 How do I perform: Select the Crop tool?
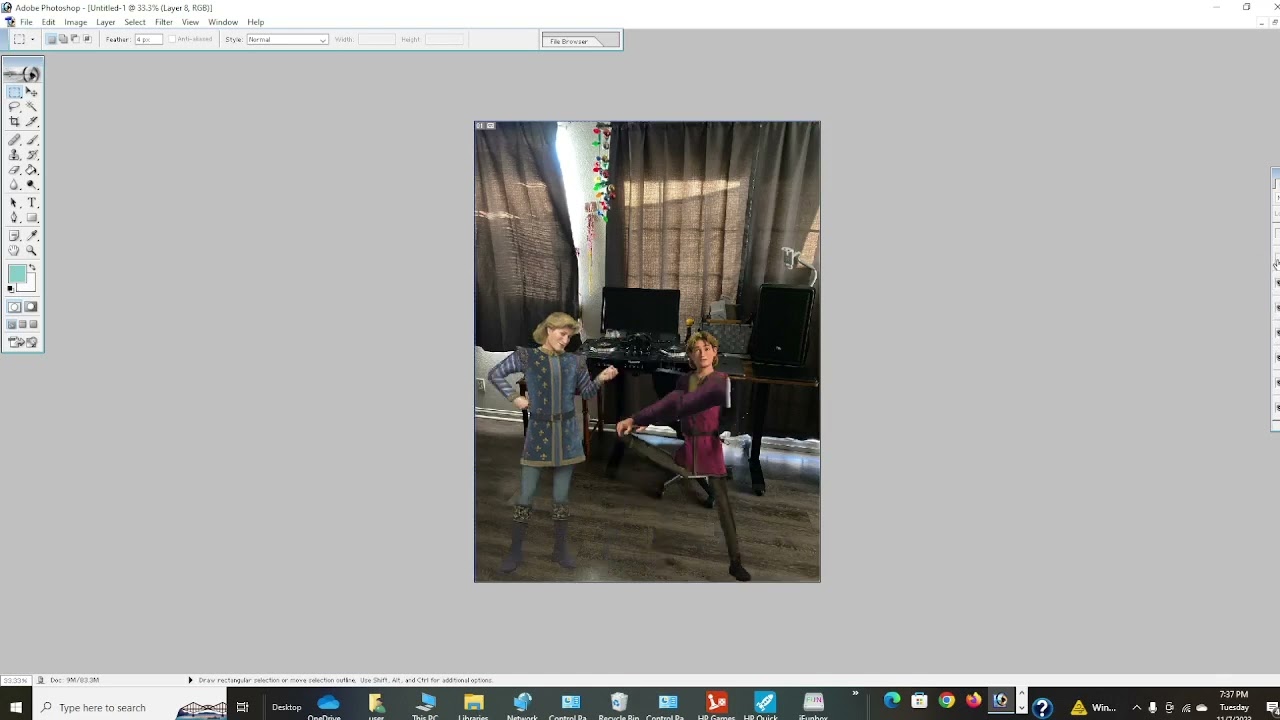[14, 121]
